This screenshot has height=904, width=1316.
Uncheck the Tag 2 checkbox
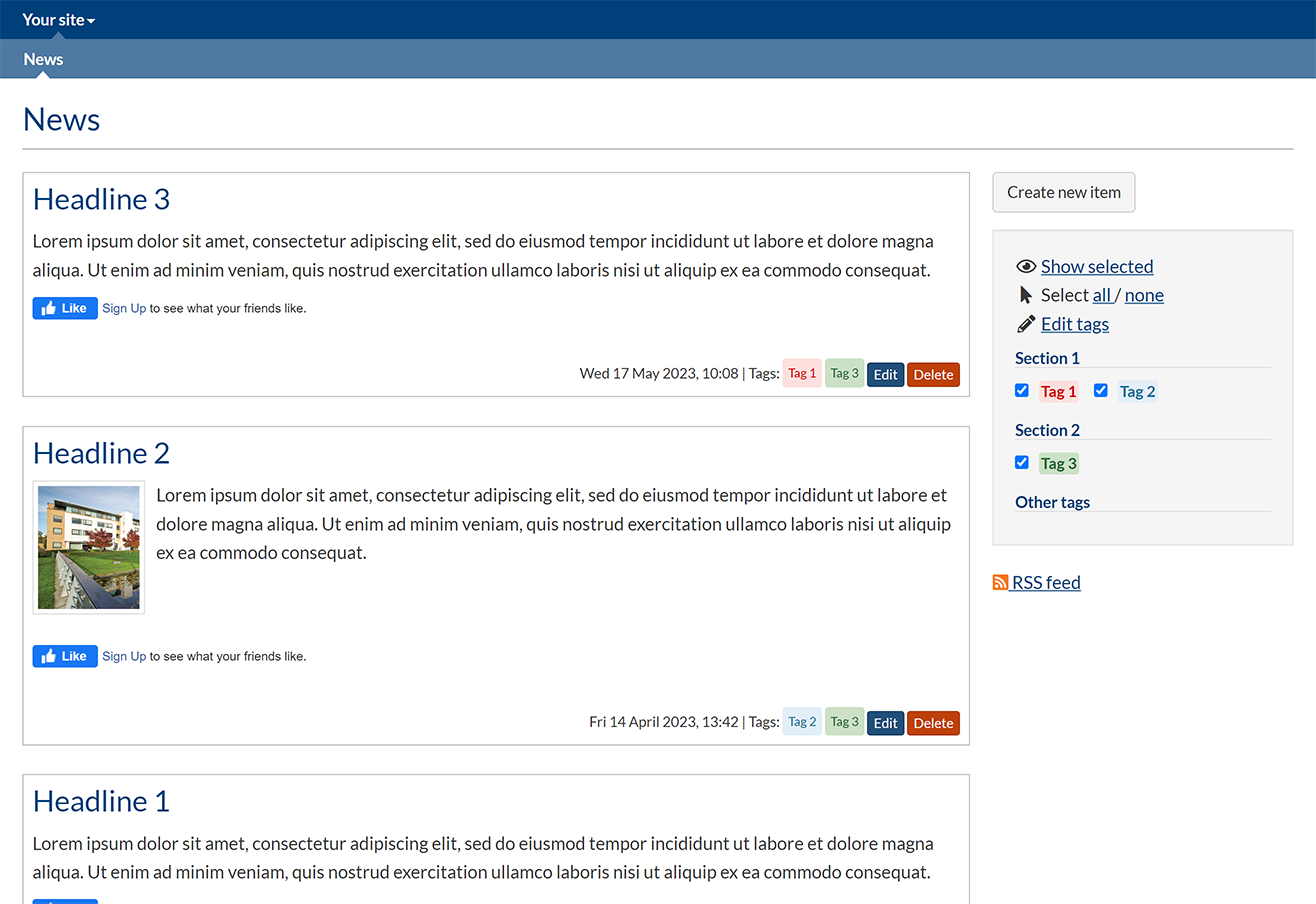(1101, 390)
